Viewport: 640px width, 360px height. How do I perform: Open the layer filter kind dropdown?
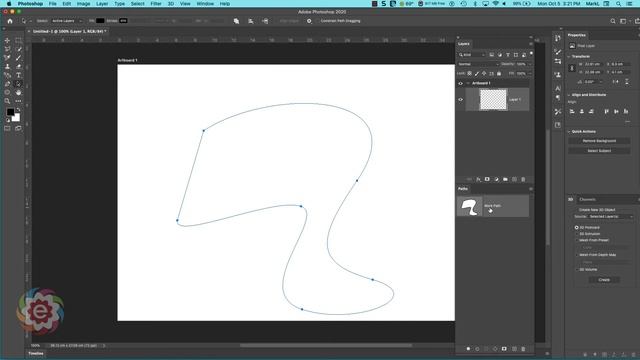point(472,55)
